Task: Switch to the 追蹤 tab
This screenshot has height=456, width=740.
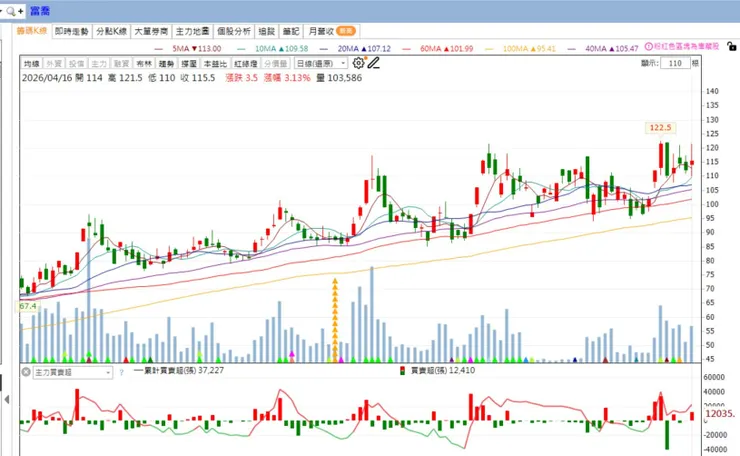Action: (267, 31)
